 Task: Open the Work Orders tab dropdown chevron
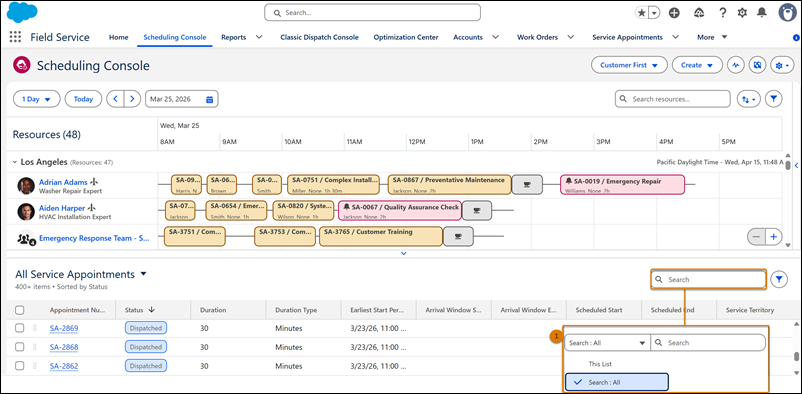point(571,37)
